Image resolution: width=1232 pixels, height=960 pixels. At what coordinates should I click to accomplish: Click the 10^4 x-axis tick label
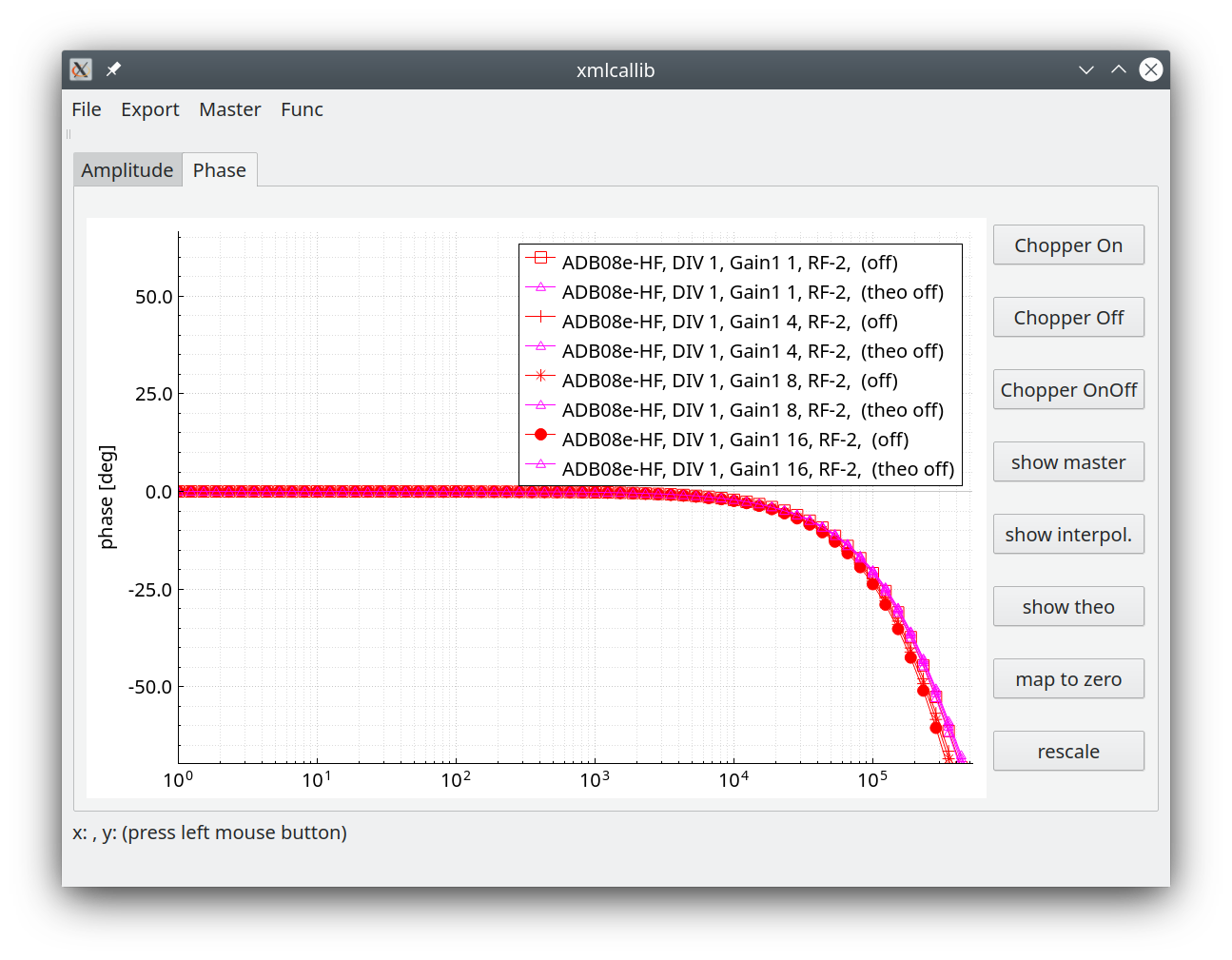(733, 779)
